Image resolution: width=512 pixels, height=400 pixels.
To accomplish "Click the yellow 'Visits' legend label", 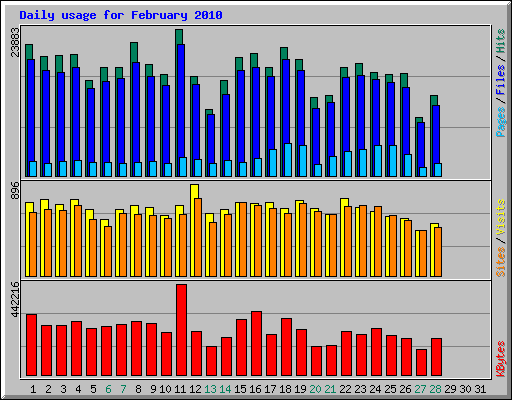I will pos(501,218).
